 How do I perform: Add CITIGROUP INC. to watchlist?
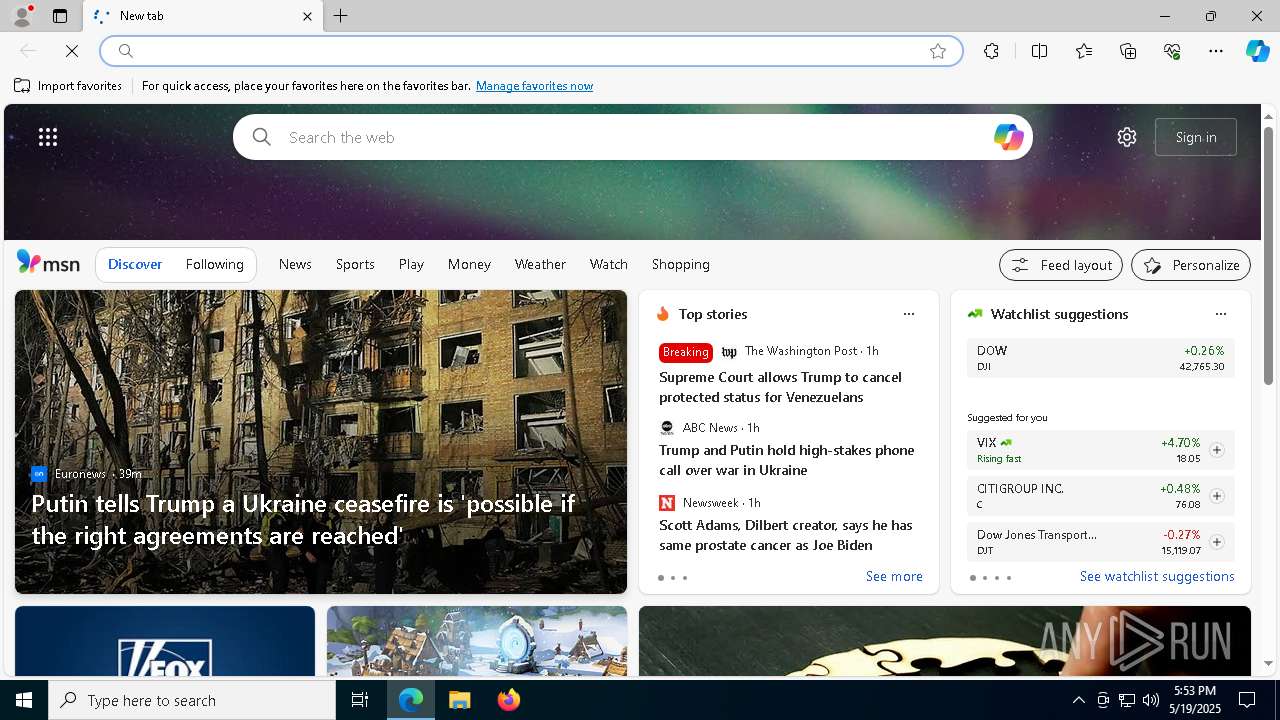pyautogui.click(x=1217, y=496)
